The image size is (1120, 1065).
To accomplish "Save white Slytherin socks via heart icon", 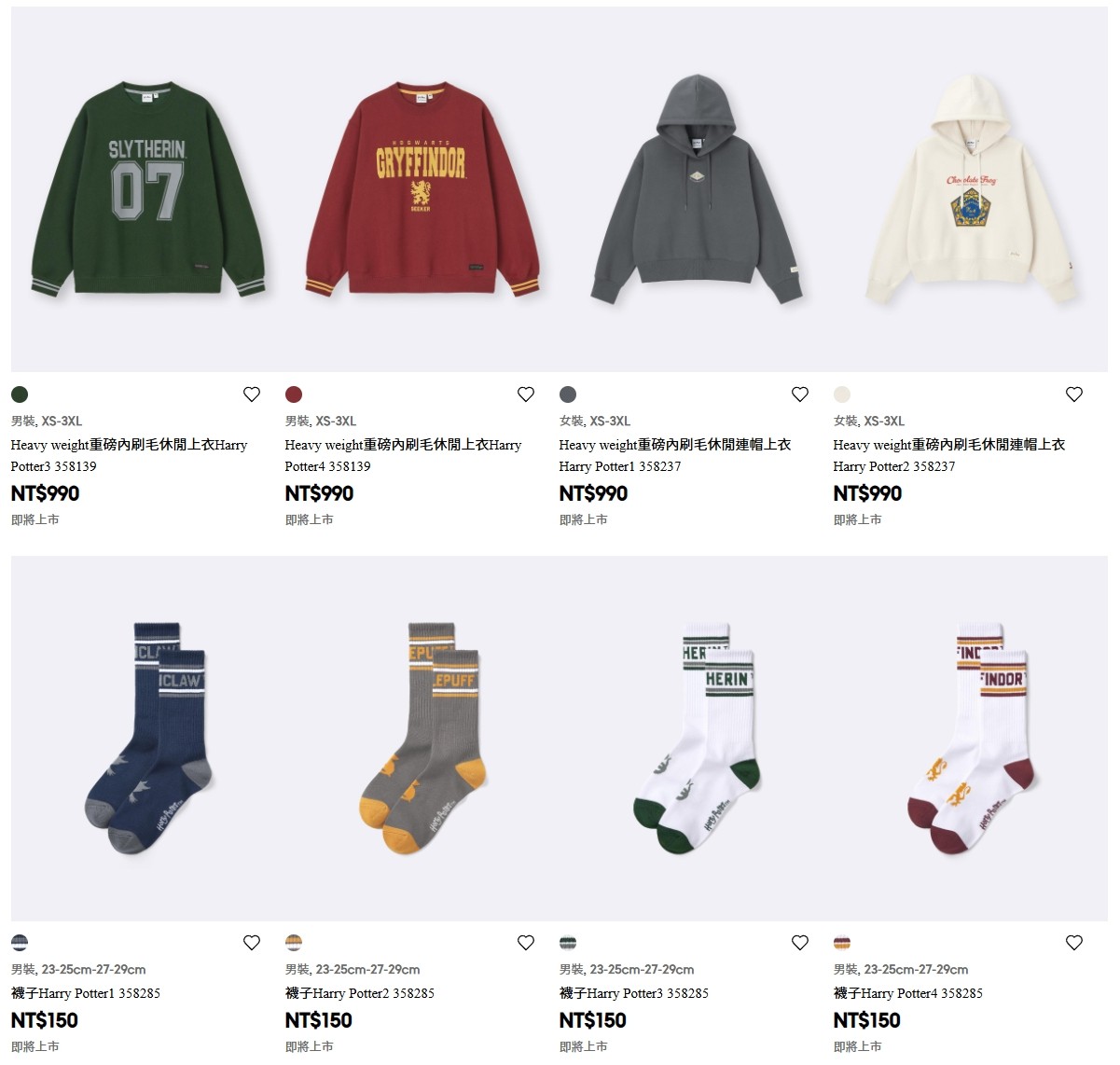I will click(x=800, y=943).
